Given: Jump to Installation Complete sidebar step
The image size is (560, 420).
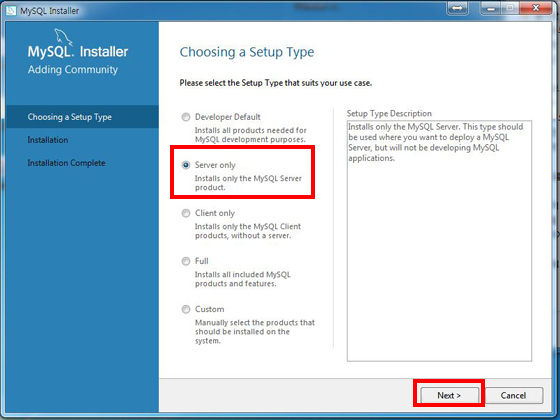Looking at the screenshot, I should 66,163.
